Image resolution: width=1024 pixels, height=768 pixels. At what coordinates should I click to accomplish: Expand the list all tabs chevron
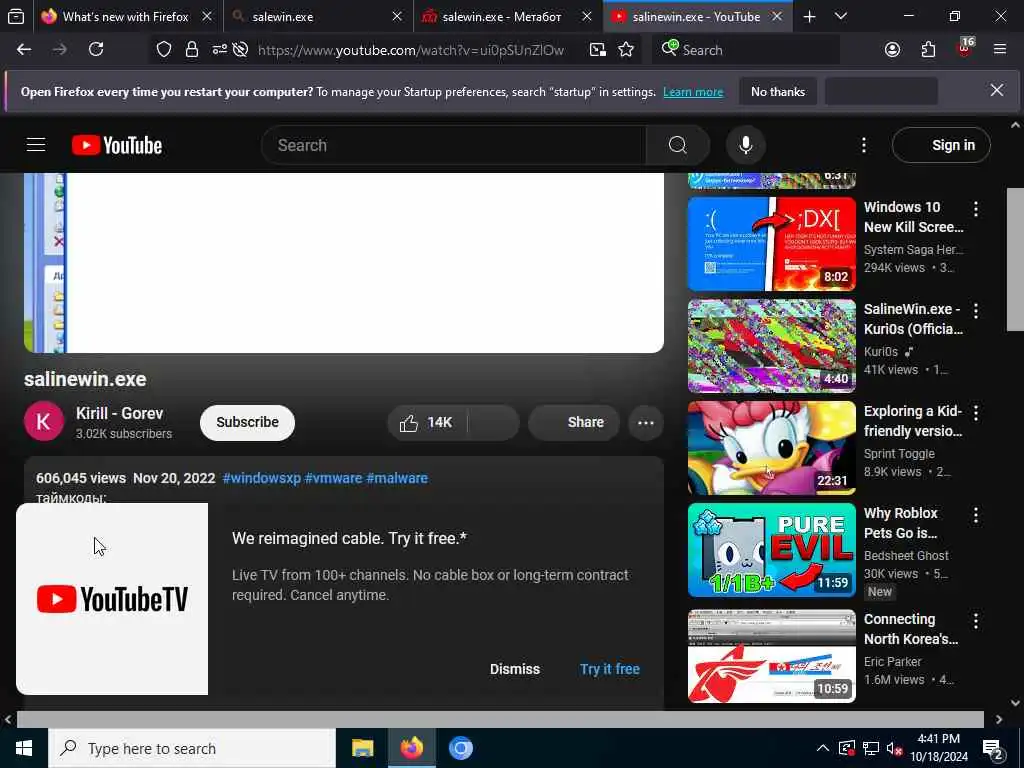pyautogui.click(x=841, y=16)
